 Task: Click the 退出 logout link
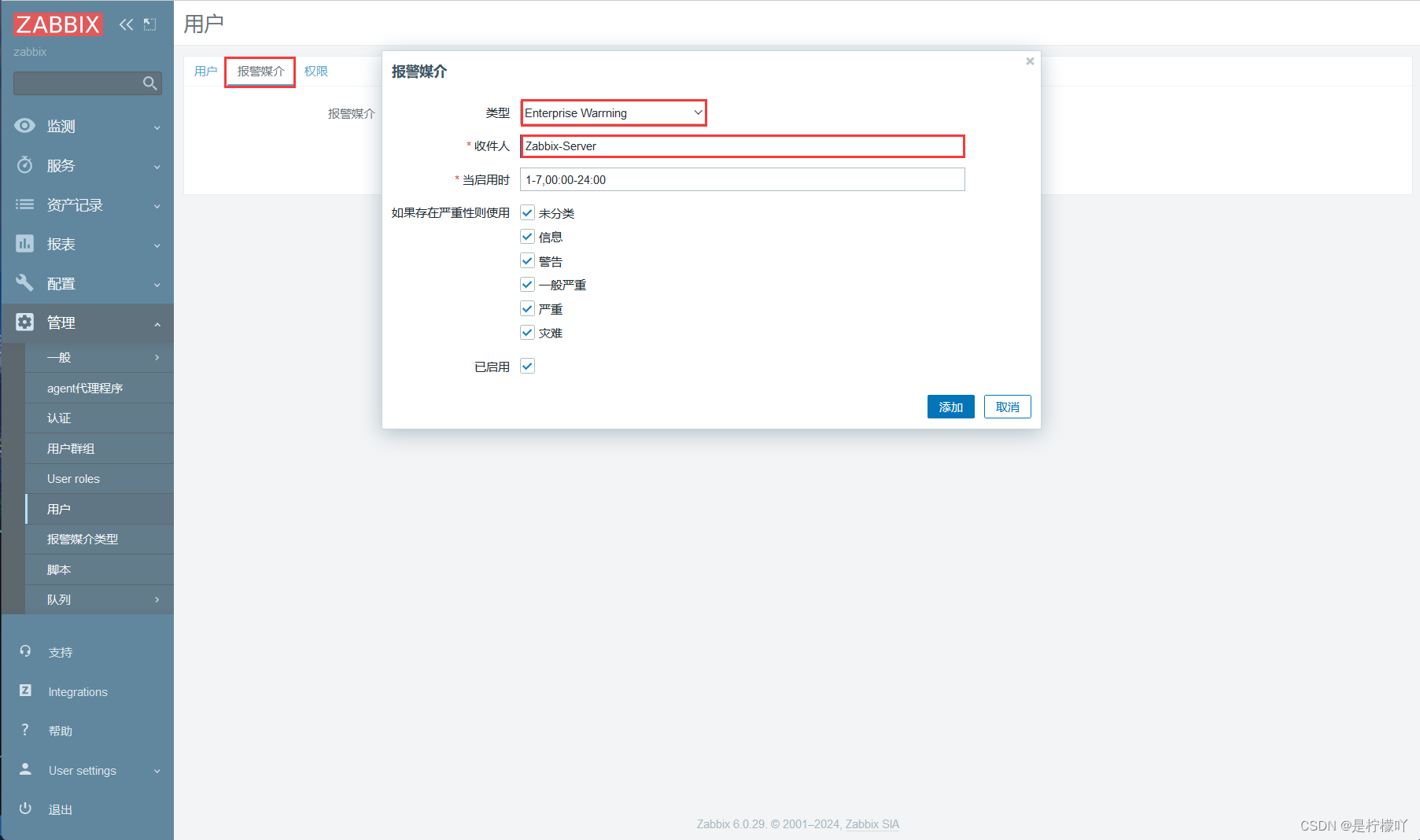[61, 810]
